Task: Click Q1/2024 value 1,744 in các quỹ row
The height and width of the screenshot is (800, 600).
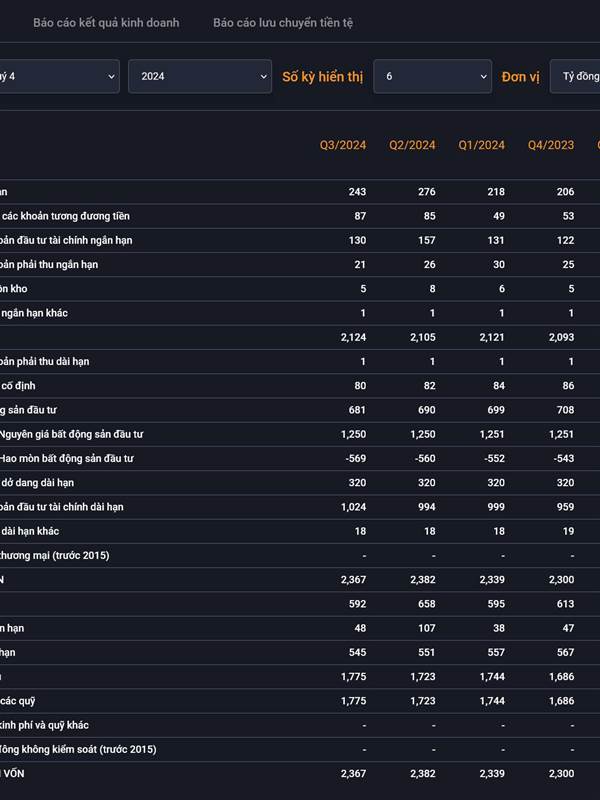Action: pos(492,701)
